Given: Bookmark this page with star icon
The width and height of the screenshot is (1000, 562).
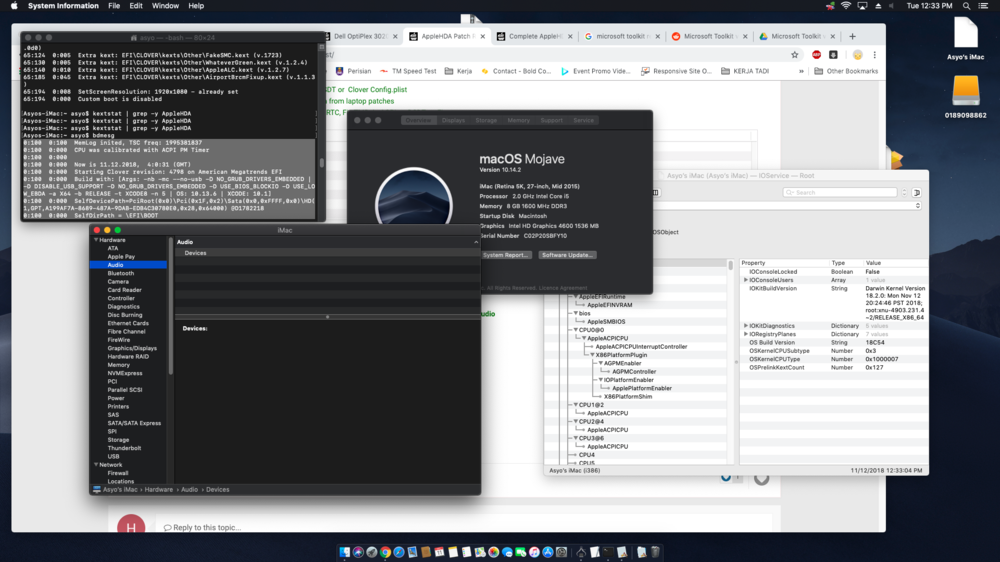Looking at the screenshot, I should [x=795, y=55].
